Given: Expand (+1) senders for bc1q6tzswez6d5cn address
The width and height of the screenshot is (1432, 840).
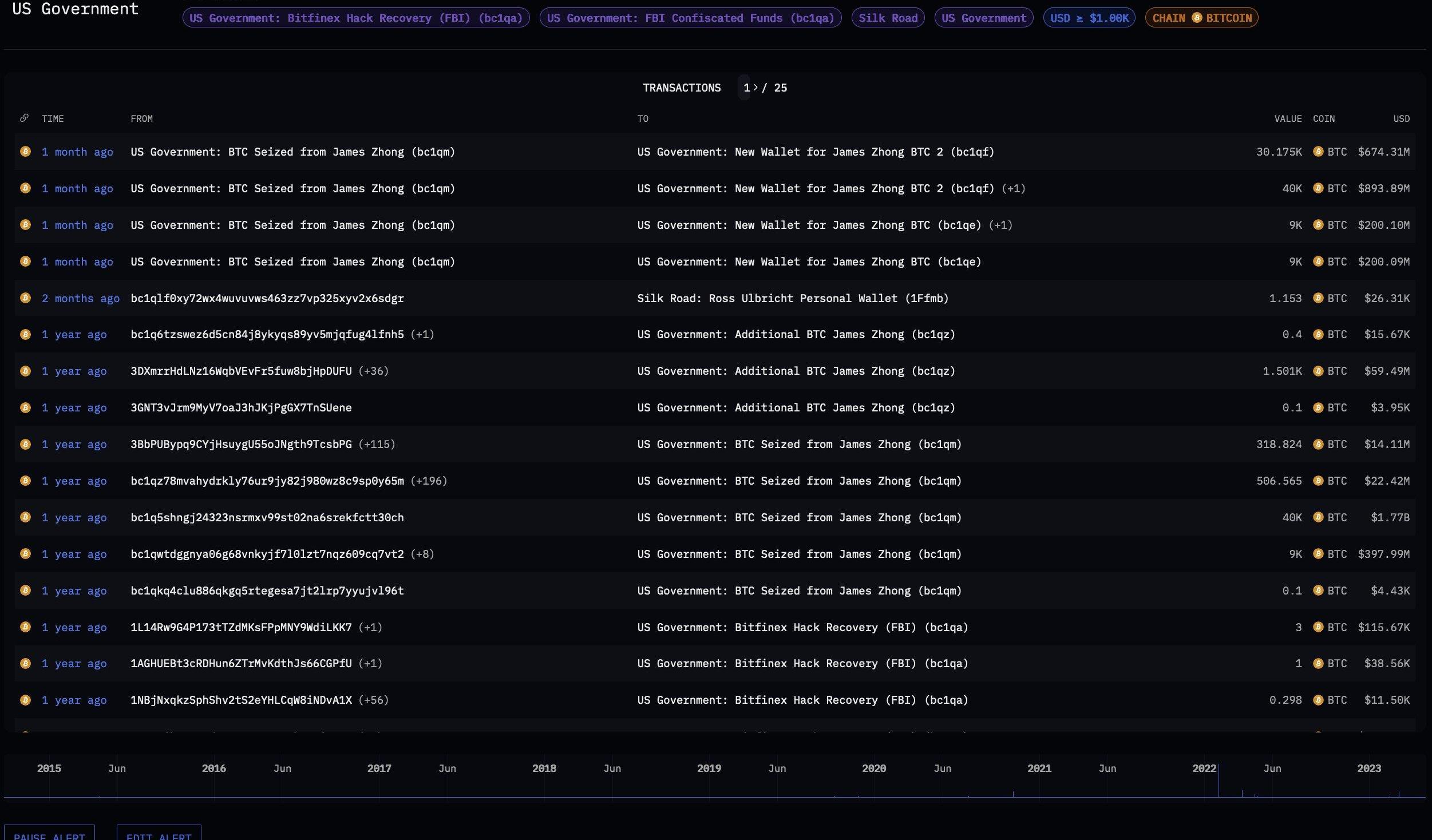Looking at the screenshot, I should tap(422, 334).
